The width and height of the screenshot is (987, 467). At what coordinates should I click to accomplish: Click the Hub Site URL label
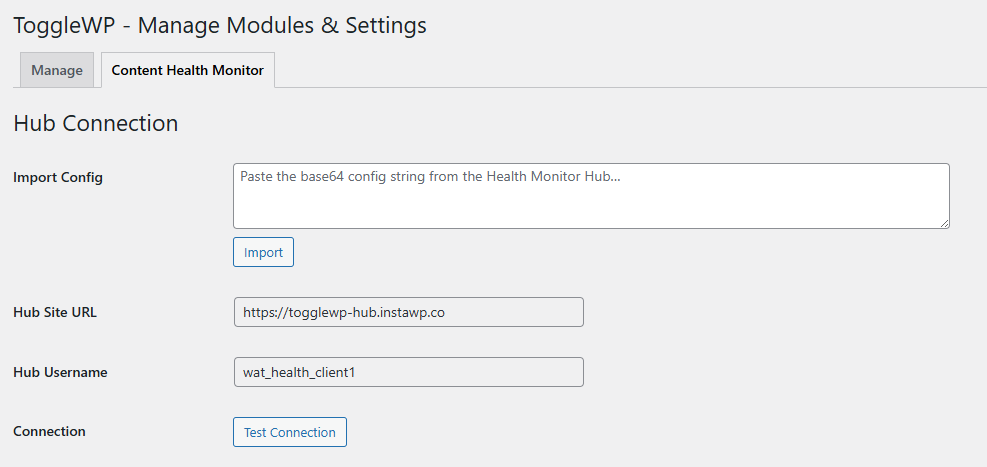click(x=55, y=312)
